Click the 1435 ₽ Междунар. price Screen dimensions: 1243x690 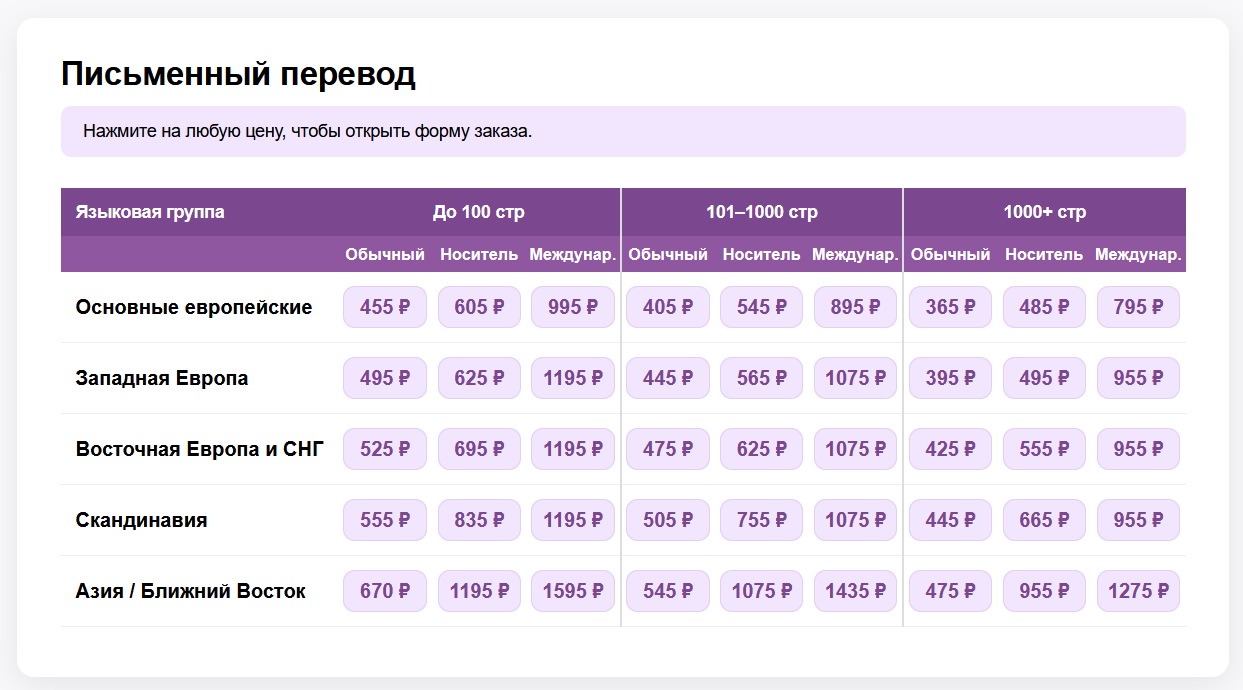[855, 591]
